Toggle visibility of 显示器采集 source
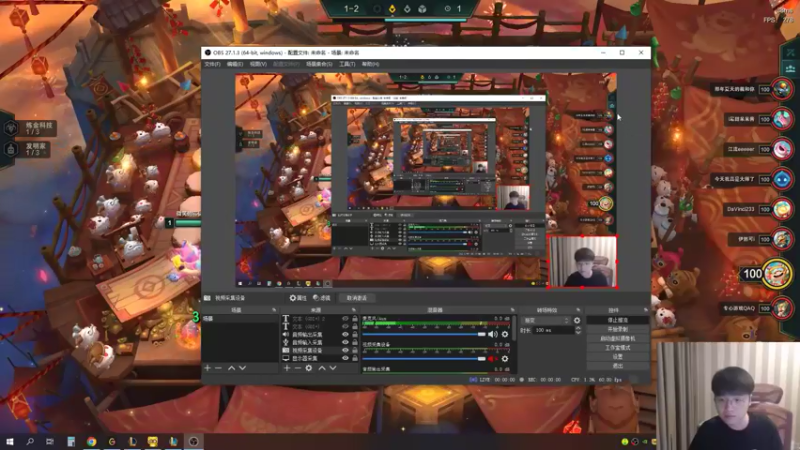 [x=345, y=358]
